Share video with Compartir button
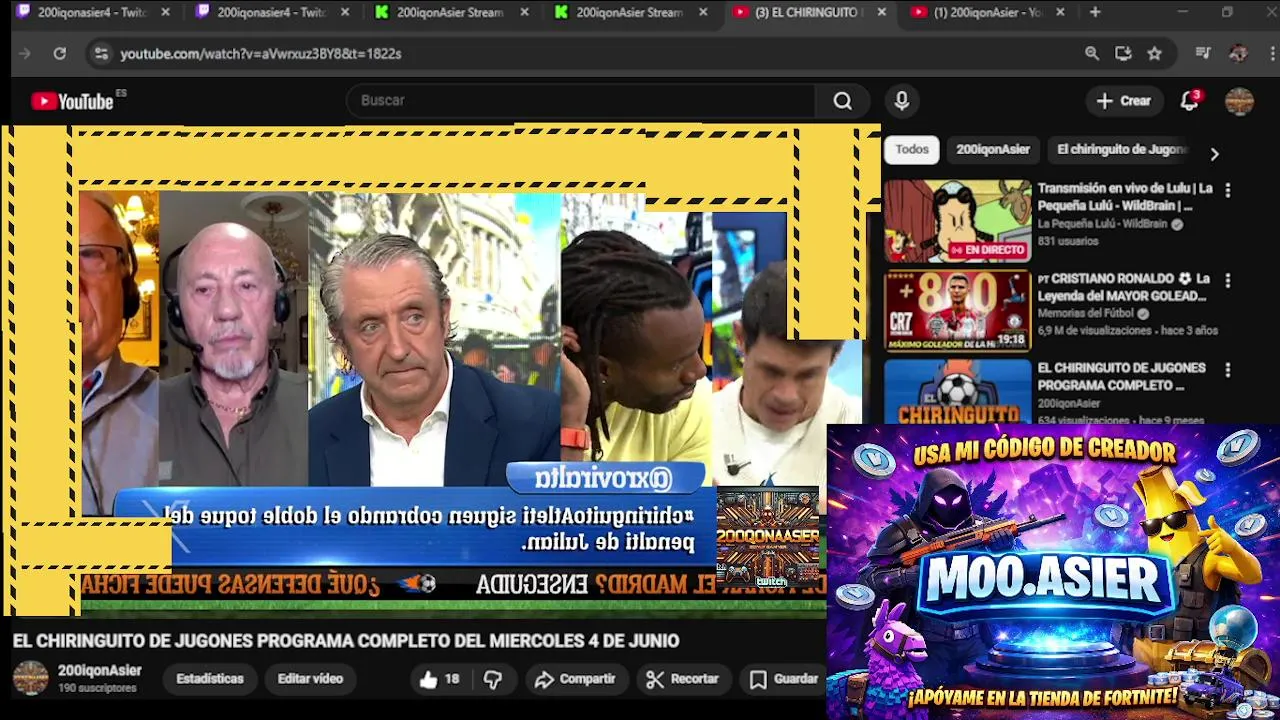Screen dimensions: 1280x720 tap(575, 679)
